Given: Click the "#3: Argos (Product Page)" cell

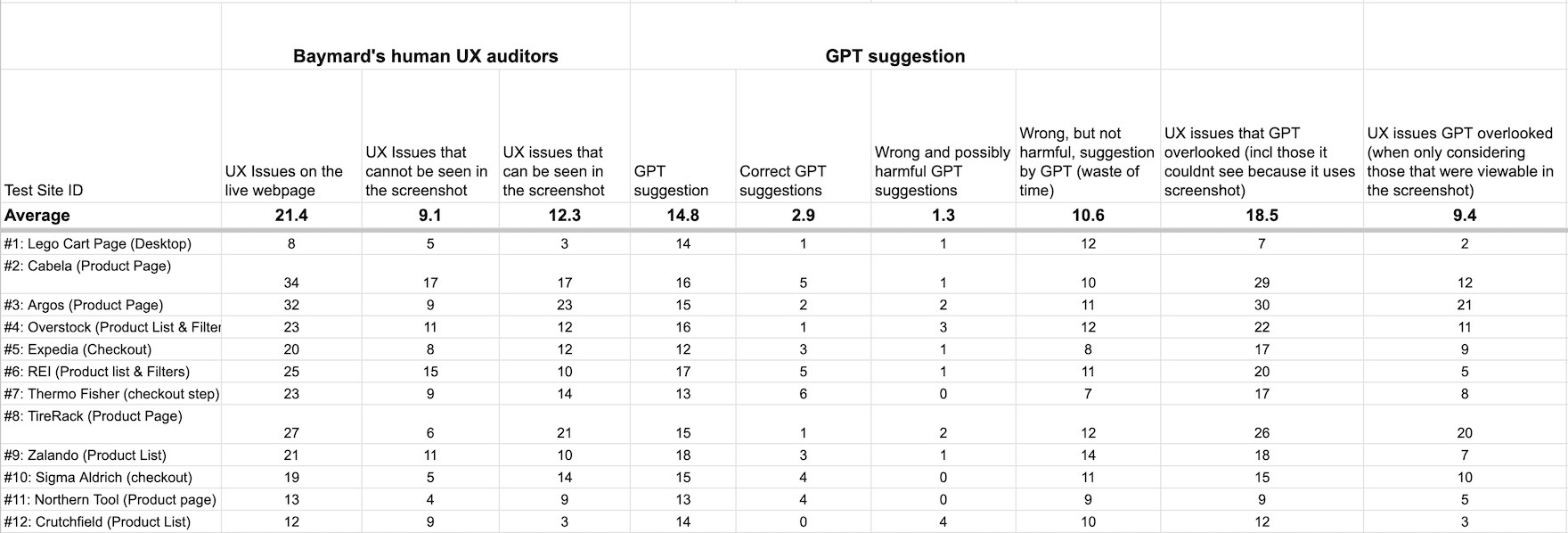Looking at the screenshot, I should [84, 305].
